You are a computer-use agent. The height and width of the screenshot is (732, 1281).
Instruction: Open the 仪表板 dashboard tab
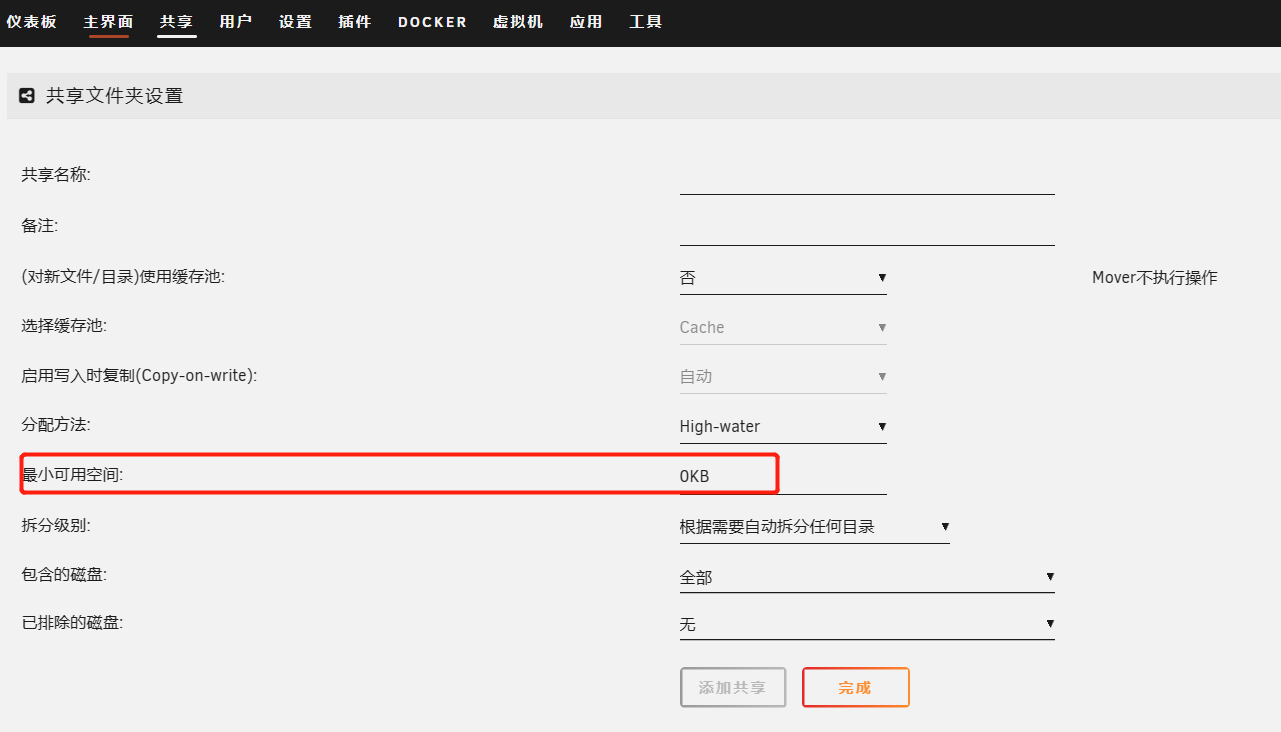tap(32, 21)
